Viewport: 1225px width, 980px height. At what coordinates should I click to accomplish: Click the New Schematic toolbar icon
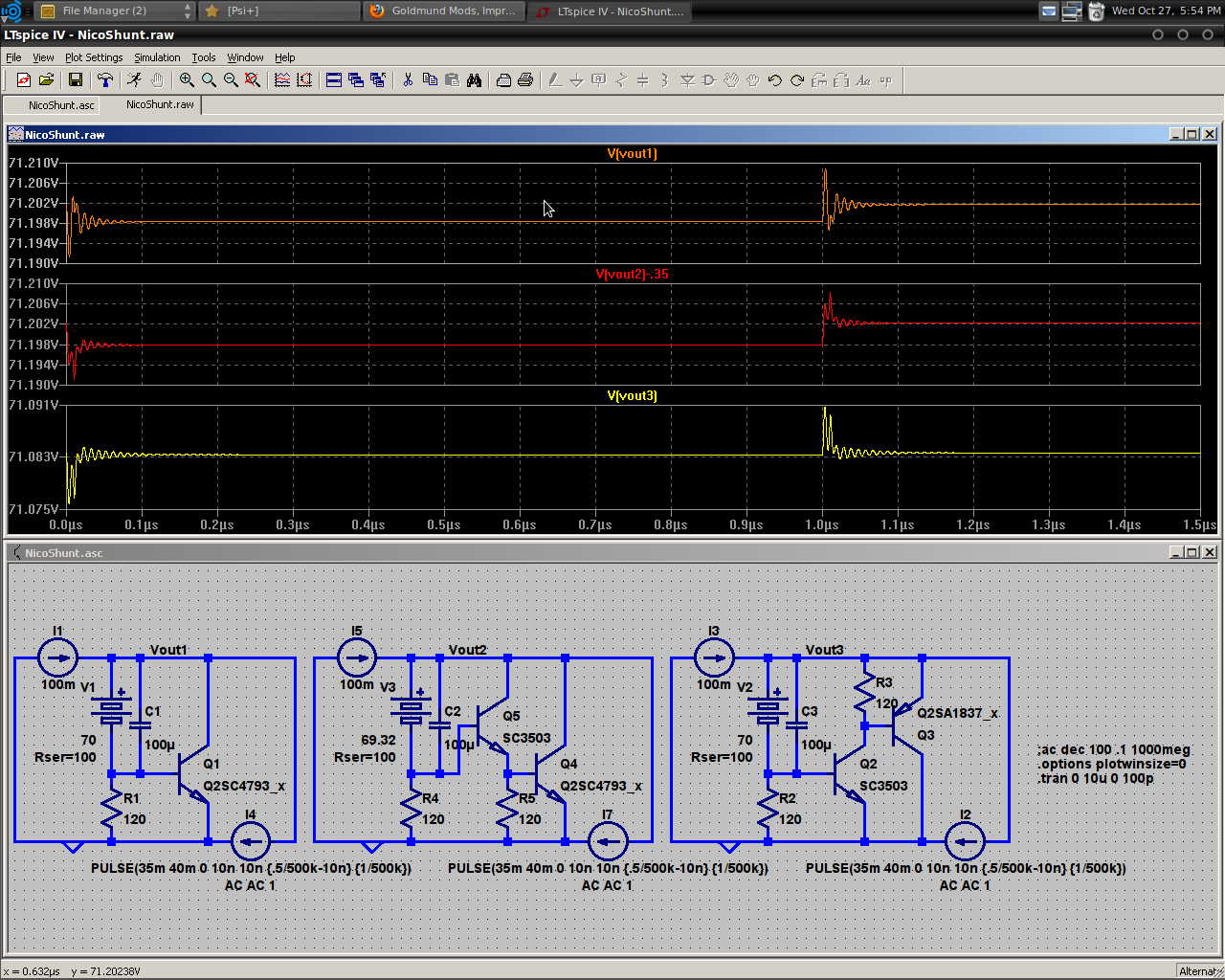[24, 80]
